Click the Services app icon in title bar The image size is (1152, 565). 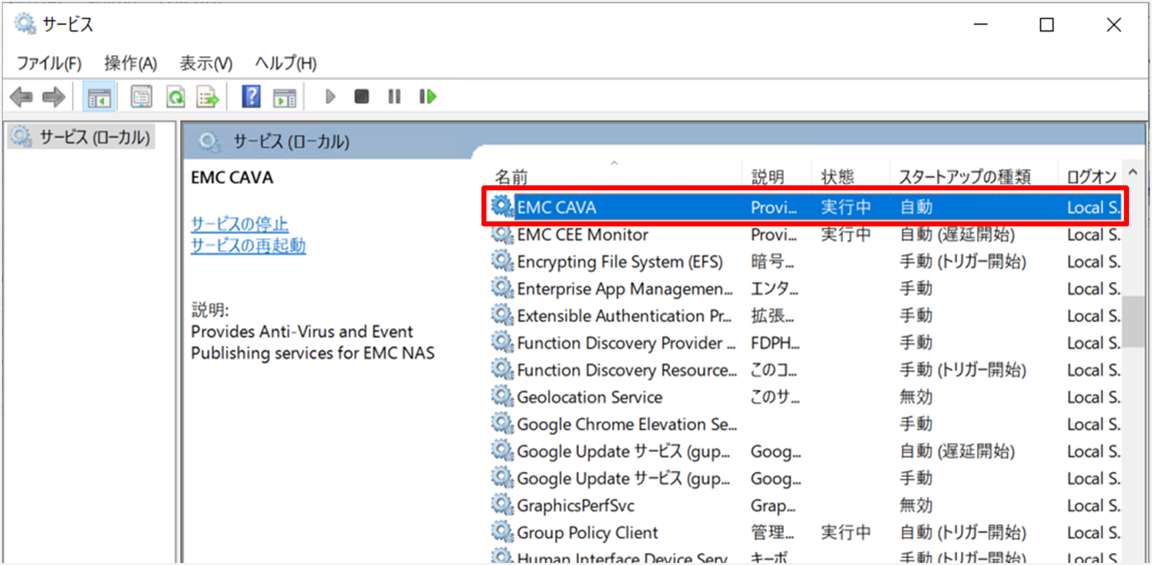pyautogui.click(x=24, y=25)
